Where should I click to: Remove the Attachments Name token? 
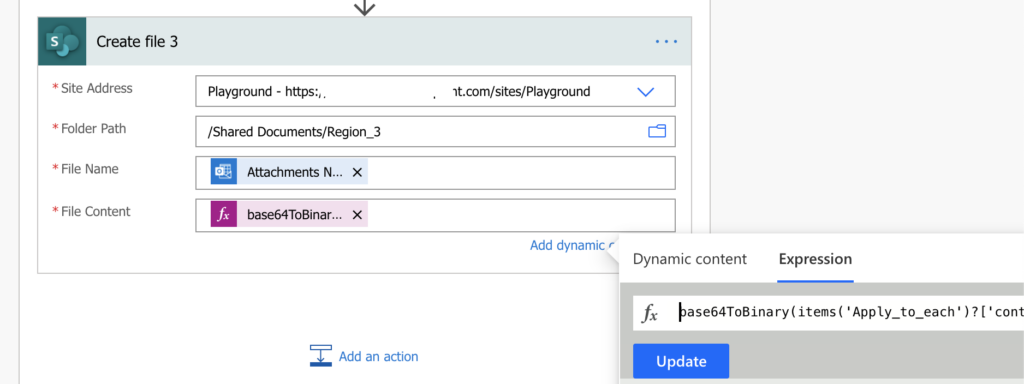click(357, 172)
